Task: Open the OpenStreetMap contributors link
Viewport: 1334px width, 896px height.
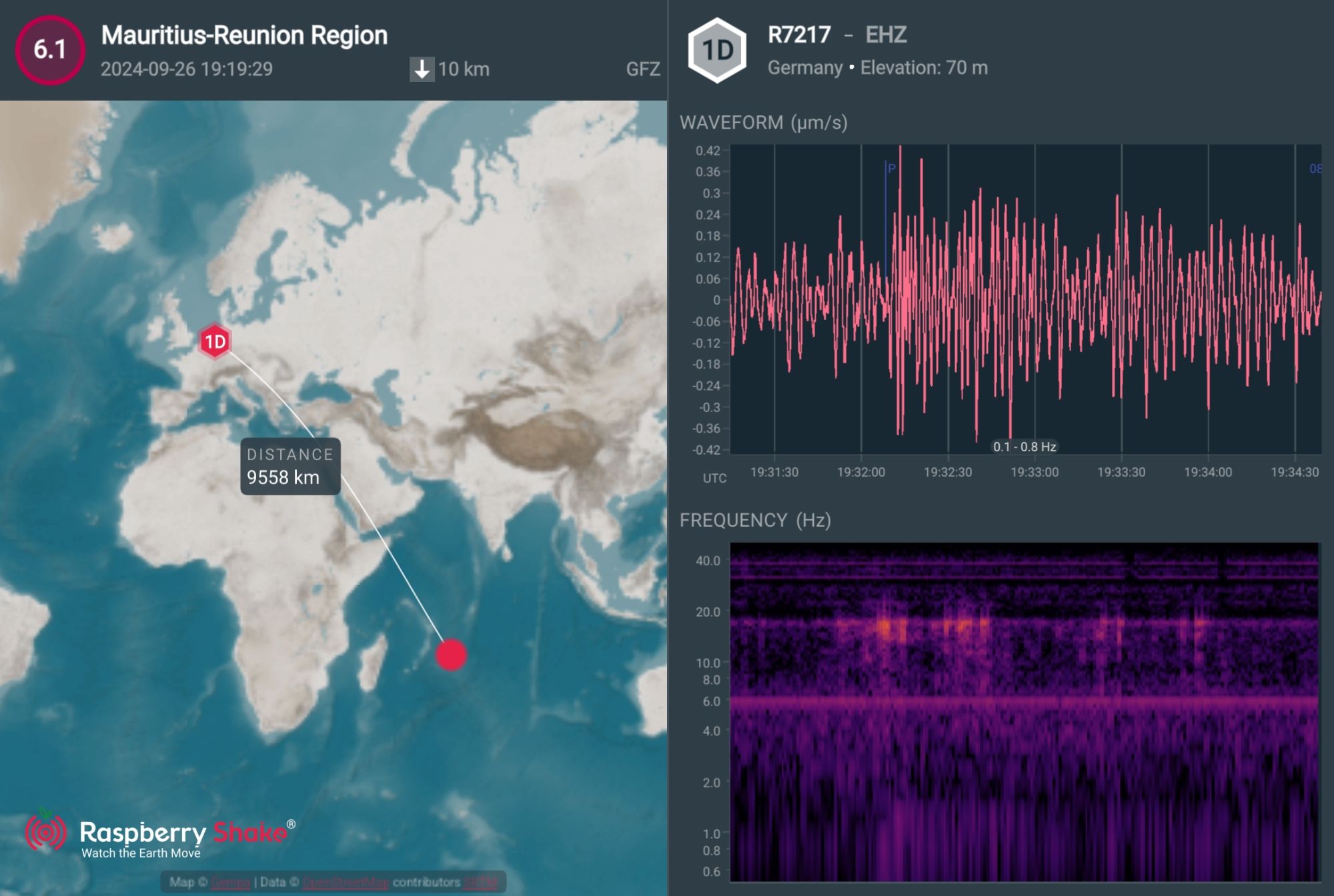Action: pos(346,883)
